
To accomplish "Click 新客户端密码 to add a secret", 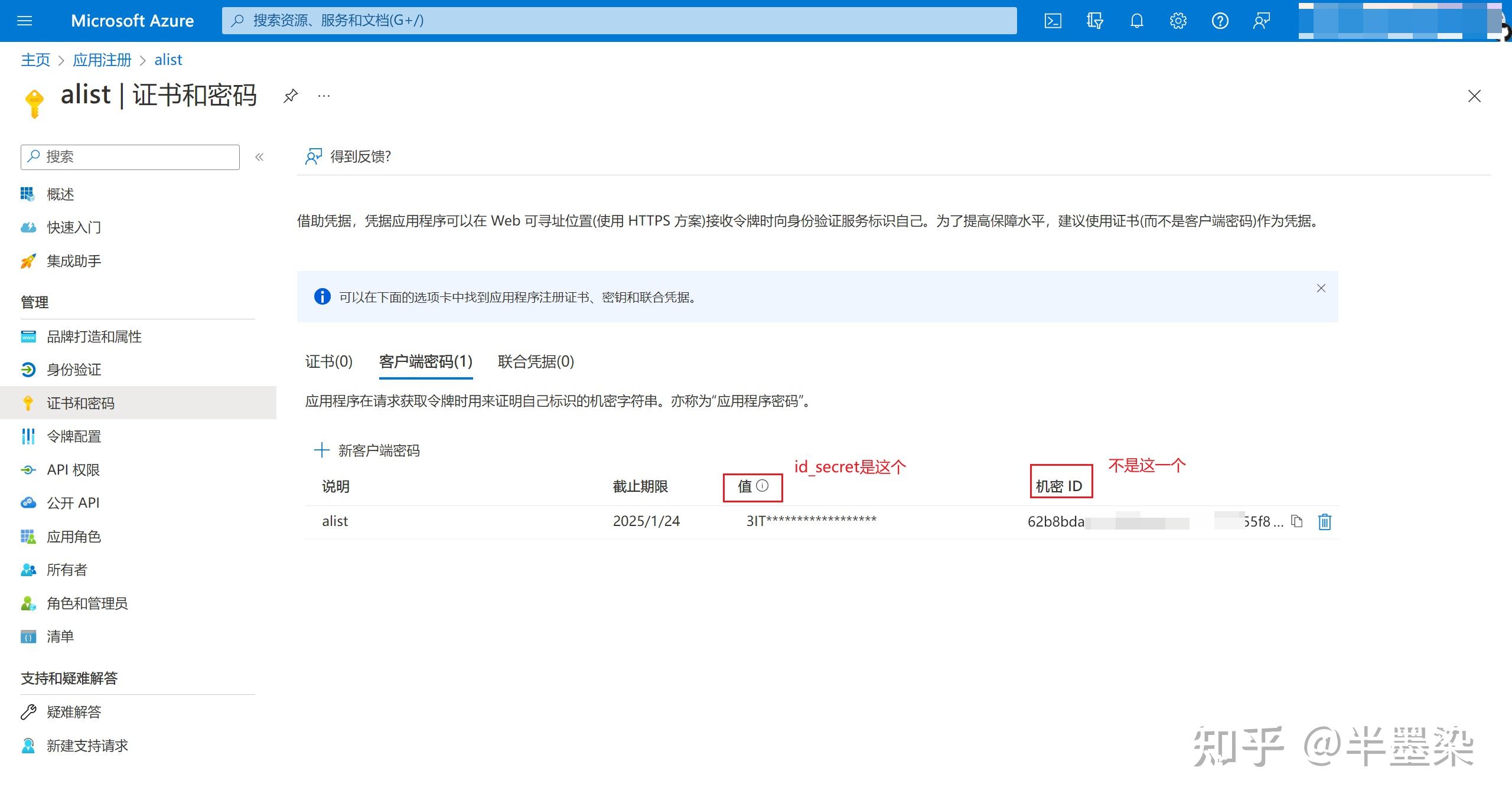I will (367, 450).
